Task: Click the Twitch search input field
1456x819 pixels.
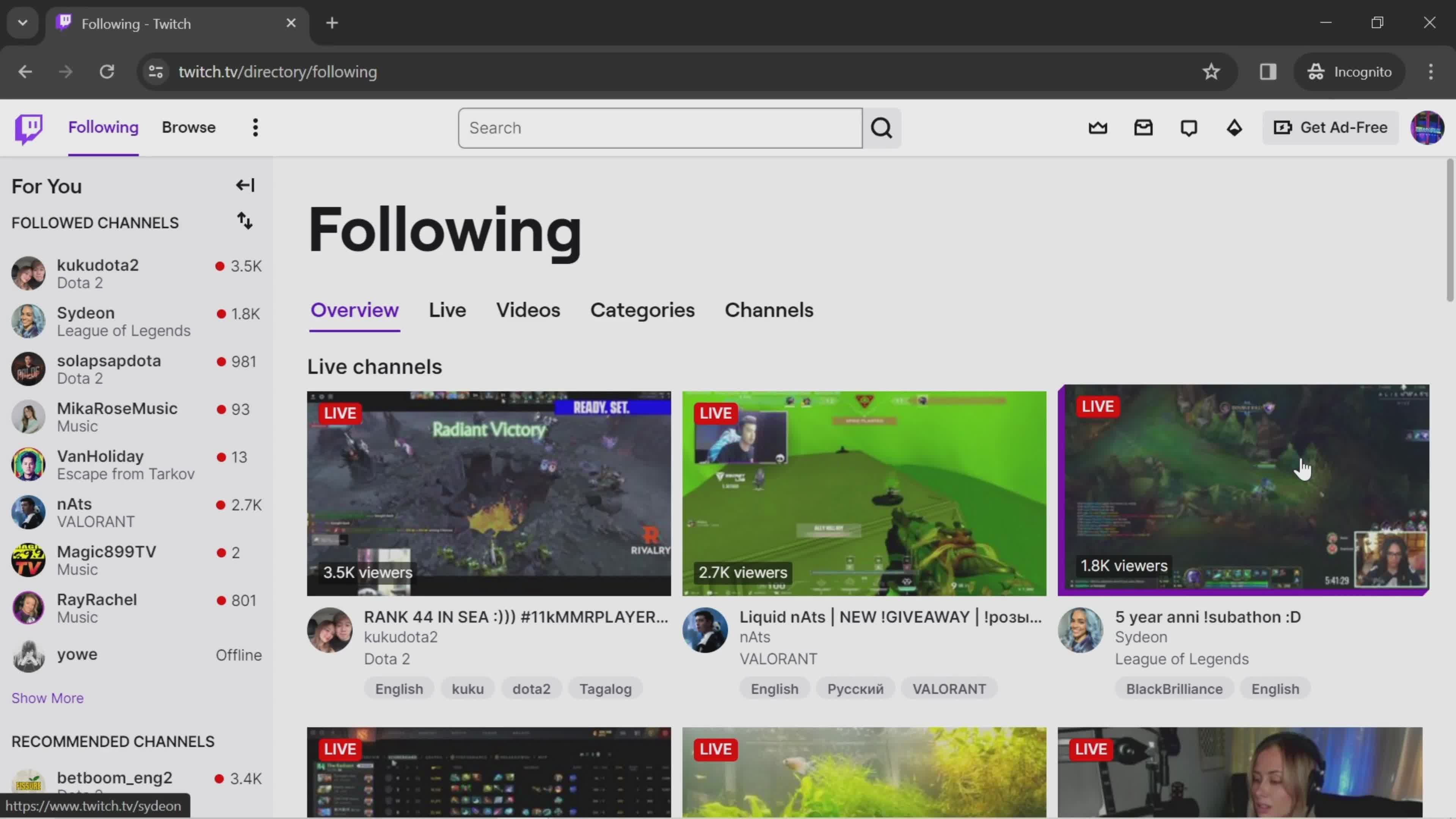Action: pos(660,127)
